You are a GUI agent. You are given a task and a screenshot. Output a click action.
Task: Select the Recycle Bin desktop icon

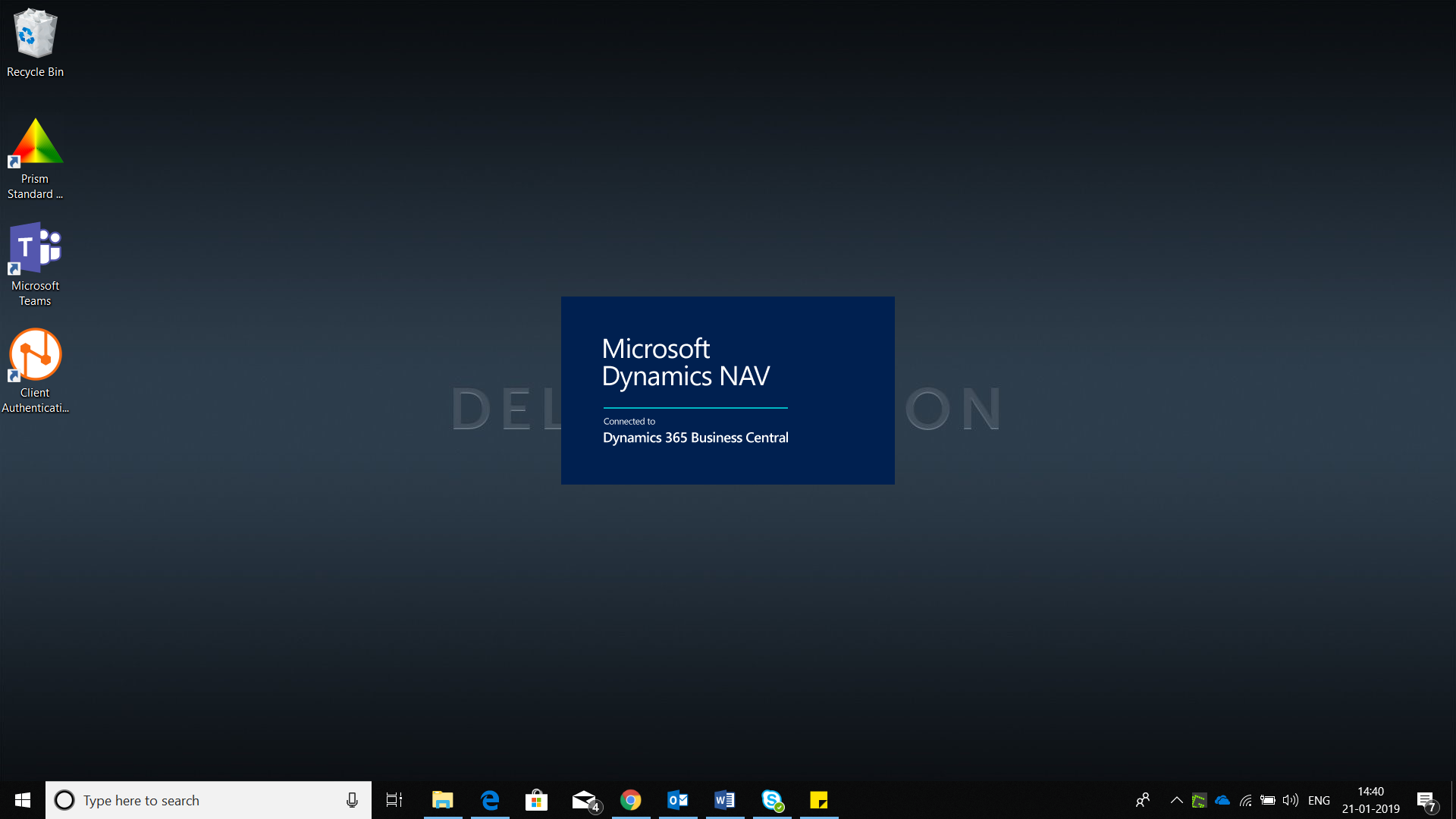click(x=35, y=42)
